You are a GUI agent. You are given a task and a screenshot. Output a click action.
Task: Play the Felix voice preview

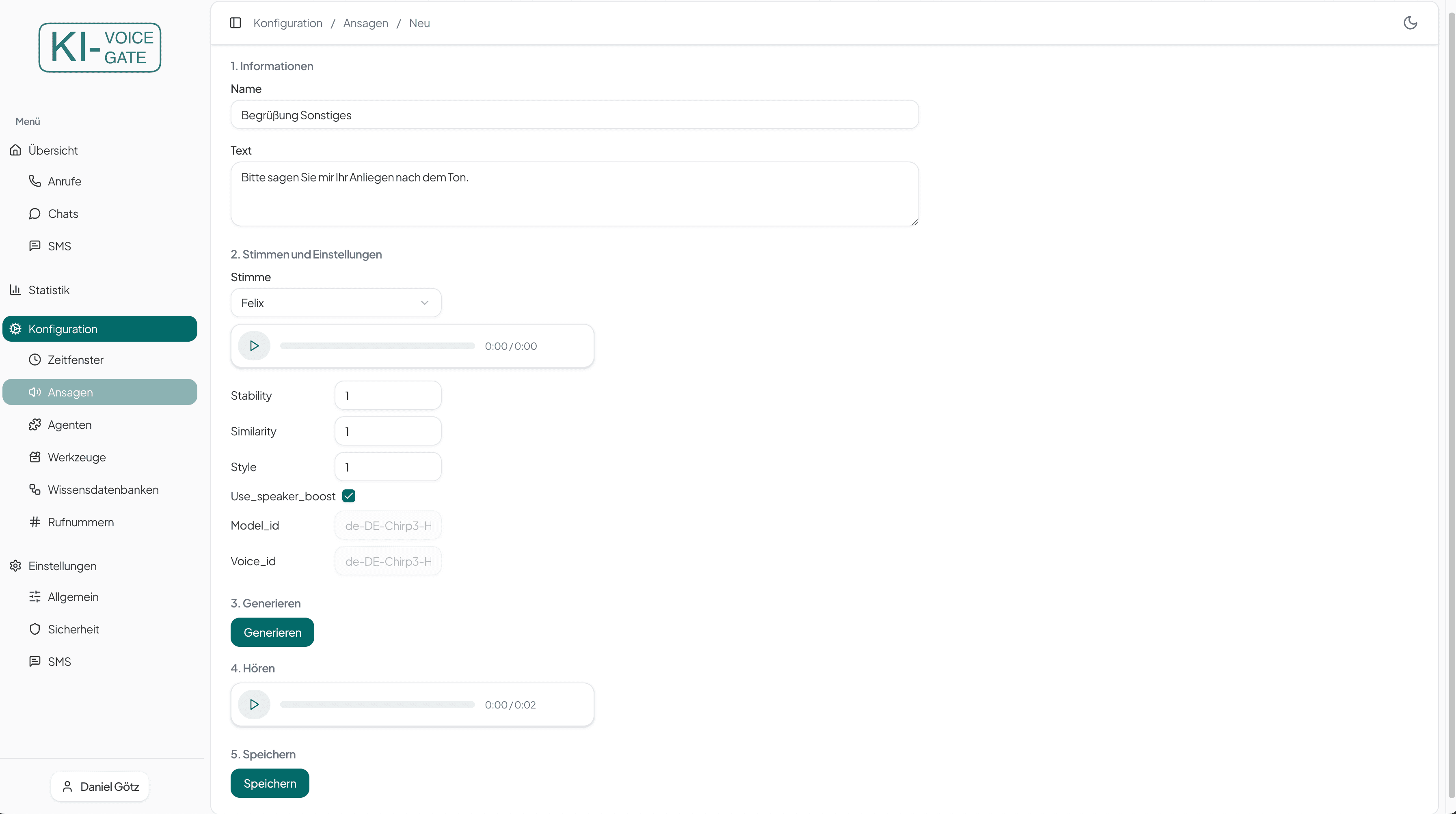(x=254, y=346)
